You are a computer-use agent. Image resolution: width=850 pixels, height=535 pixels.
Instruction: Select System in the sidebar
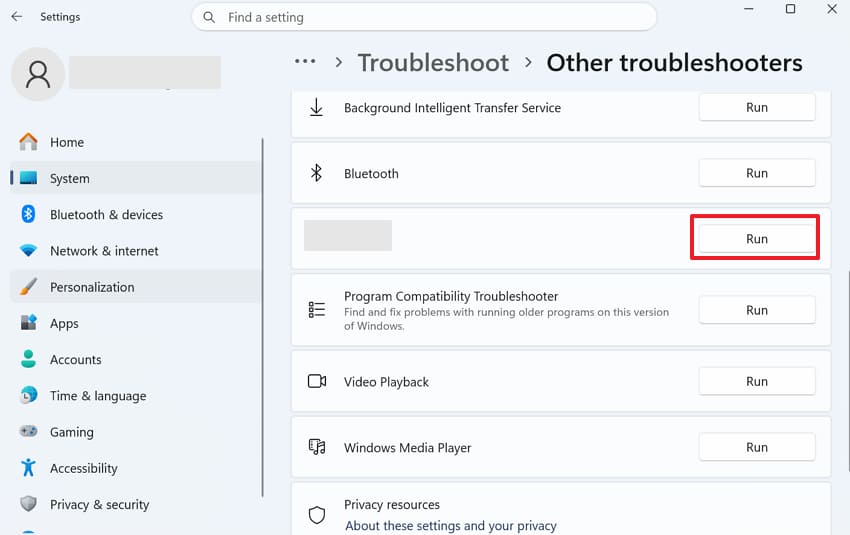pyautogui.click(x=136, y=178)
